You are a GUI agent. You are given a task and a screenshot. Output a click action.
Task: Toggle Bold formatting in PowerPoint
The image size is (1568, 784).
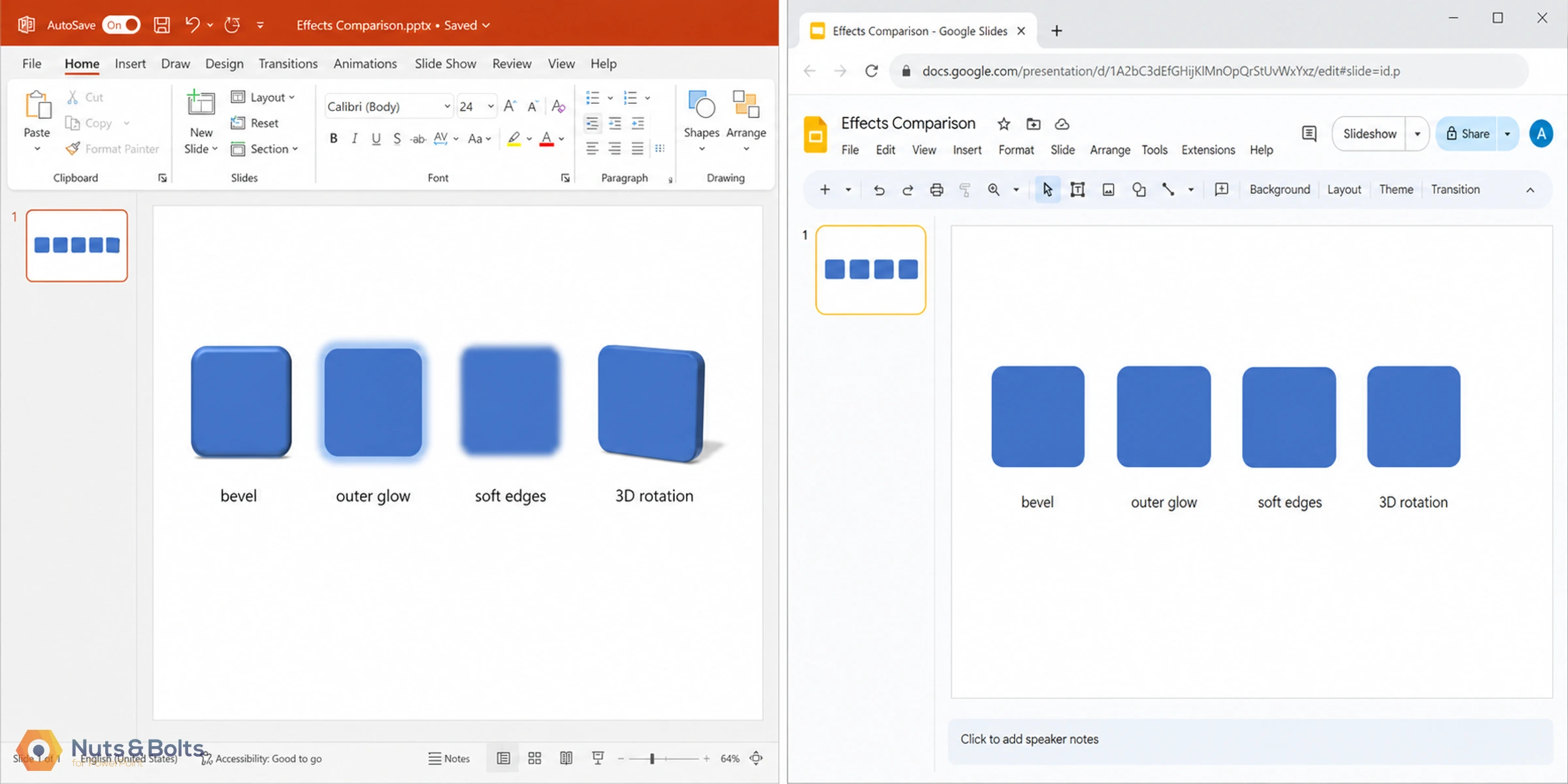pos(334,139)
